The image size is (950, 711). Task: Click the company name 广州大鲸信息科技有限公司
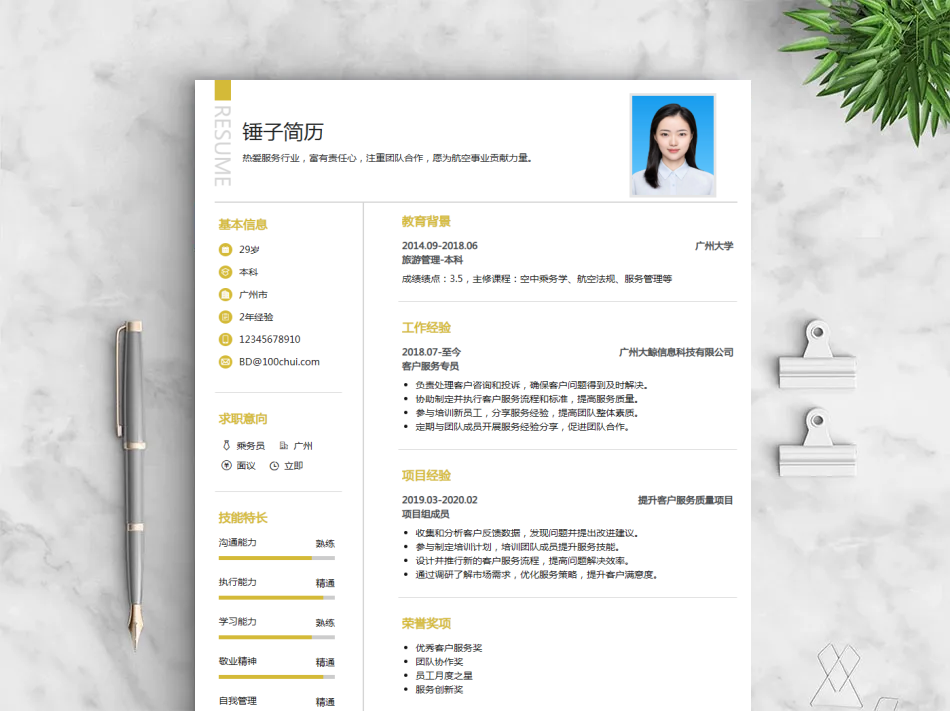click(676, 352)
